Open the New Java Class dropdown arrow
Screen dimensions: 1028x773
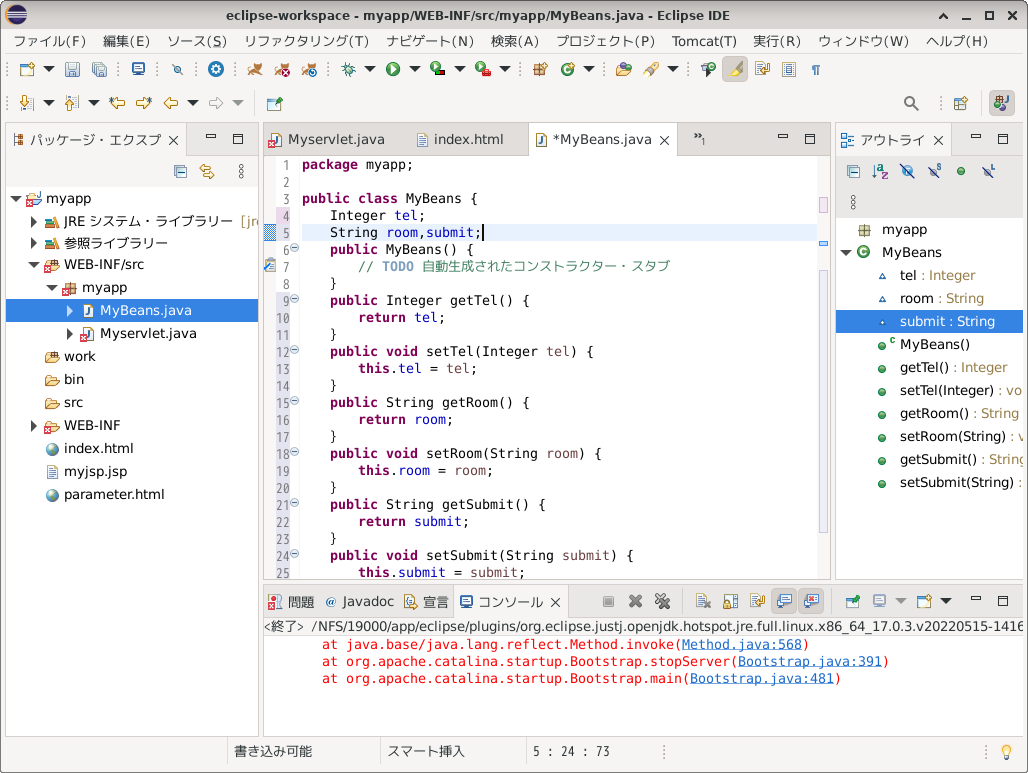click(x=589, y=69)
